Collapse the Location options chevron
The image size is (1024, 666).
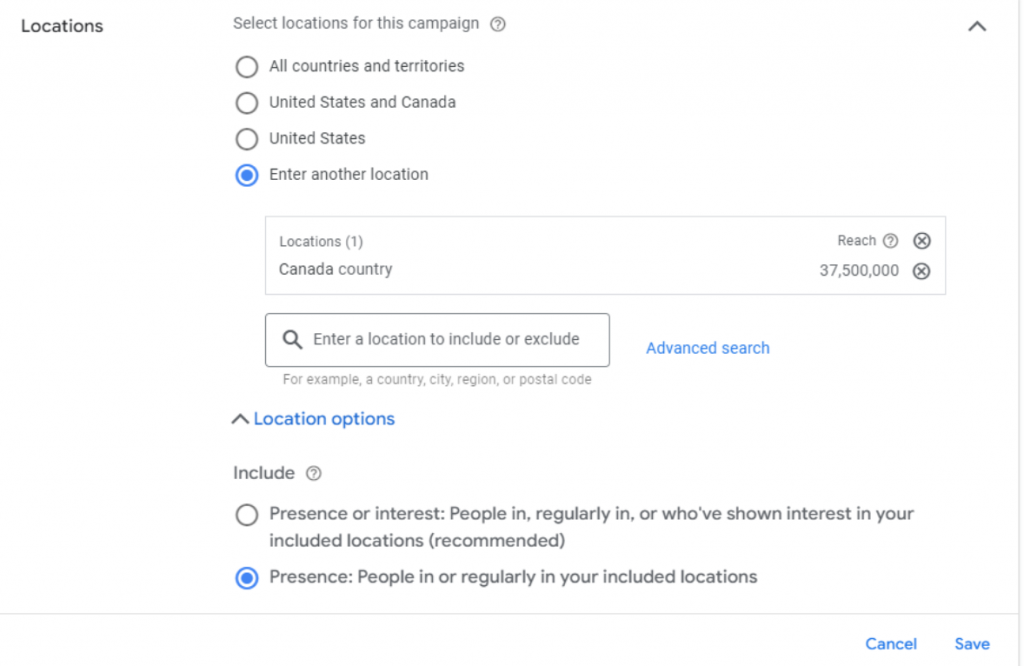click(240, 420)
